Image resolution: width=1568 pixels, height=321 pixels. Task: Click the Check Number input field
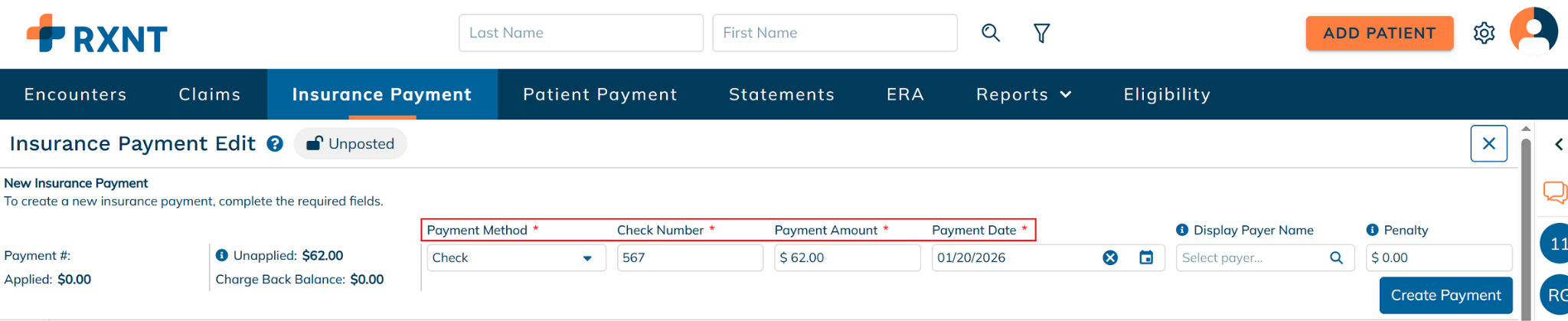pyautogui.click(x=690, y=258)
